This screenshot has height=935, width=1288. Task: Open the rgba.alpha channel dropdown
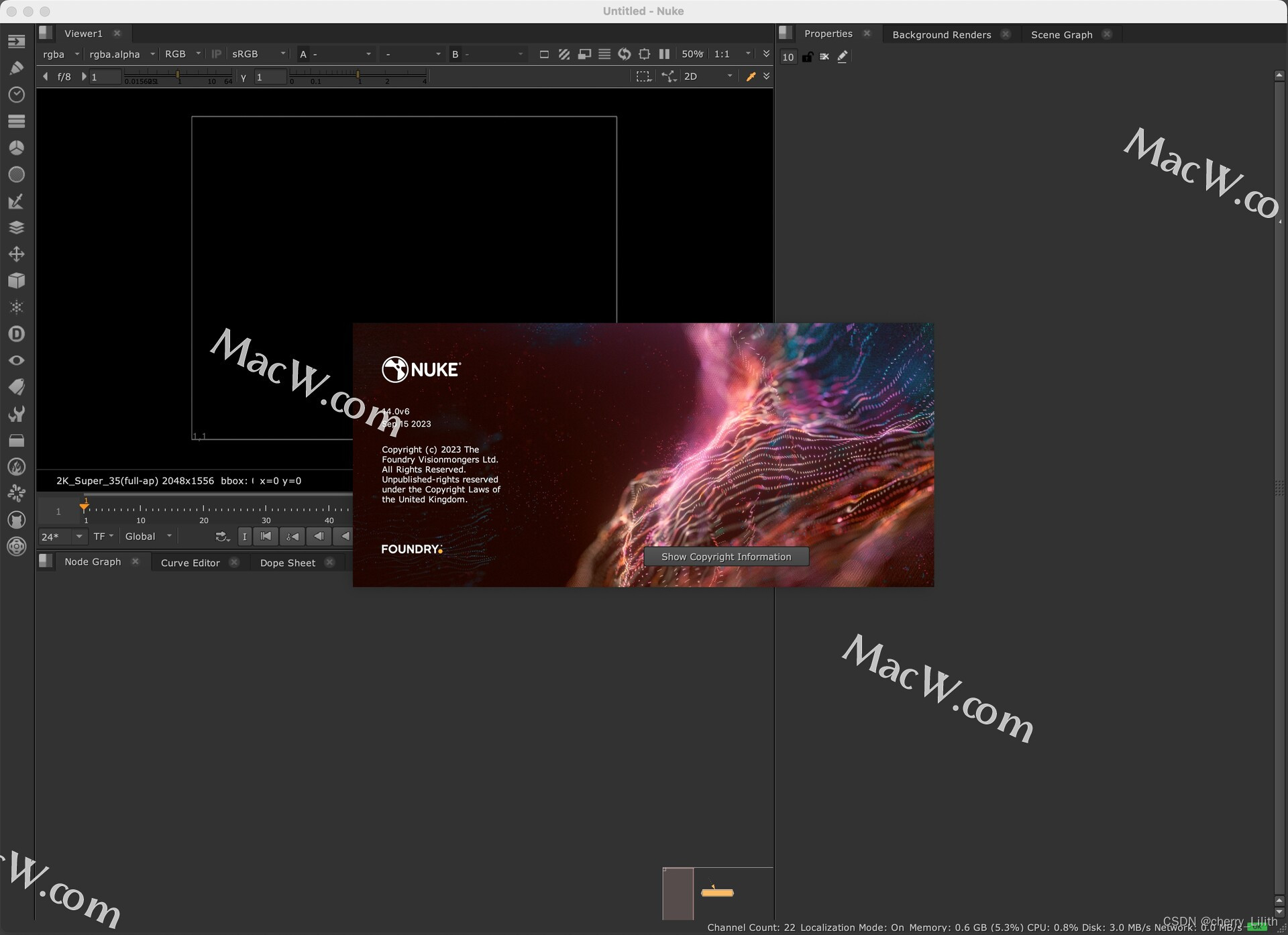pos(121,54)
